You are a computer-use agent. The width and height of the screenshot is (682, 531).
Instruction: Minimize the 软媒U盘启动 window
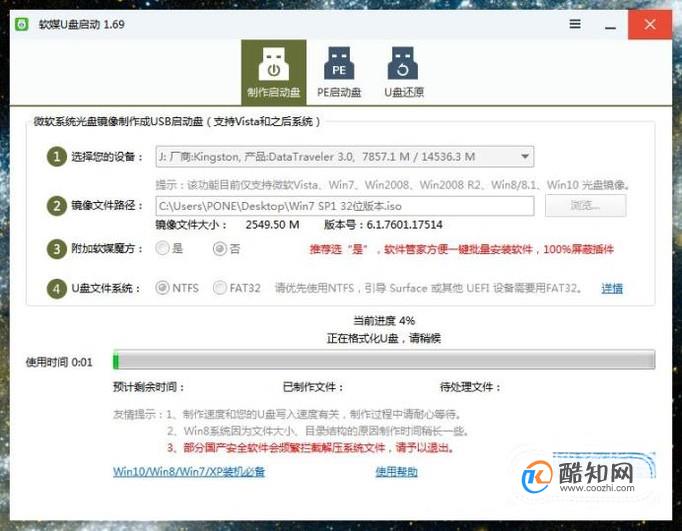coord(610,27)
